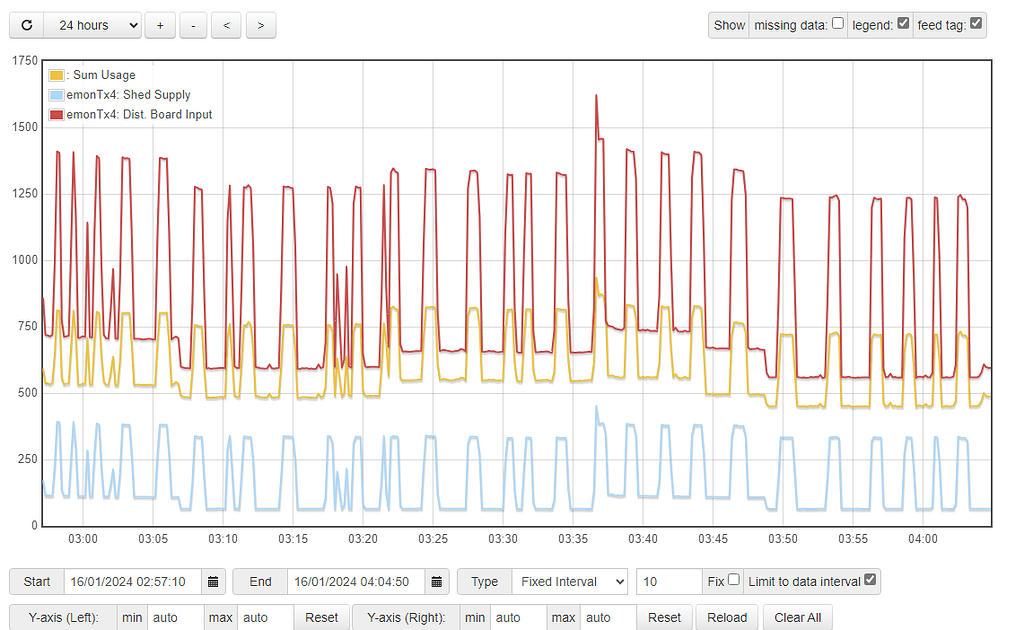Reset the left Y-axis range
The width and height of the screenshot is (1024, 630).
coord(321,617)
